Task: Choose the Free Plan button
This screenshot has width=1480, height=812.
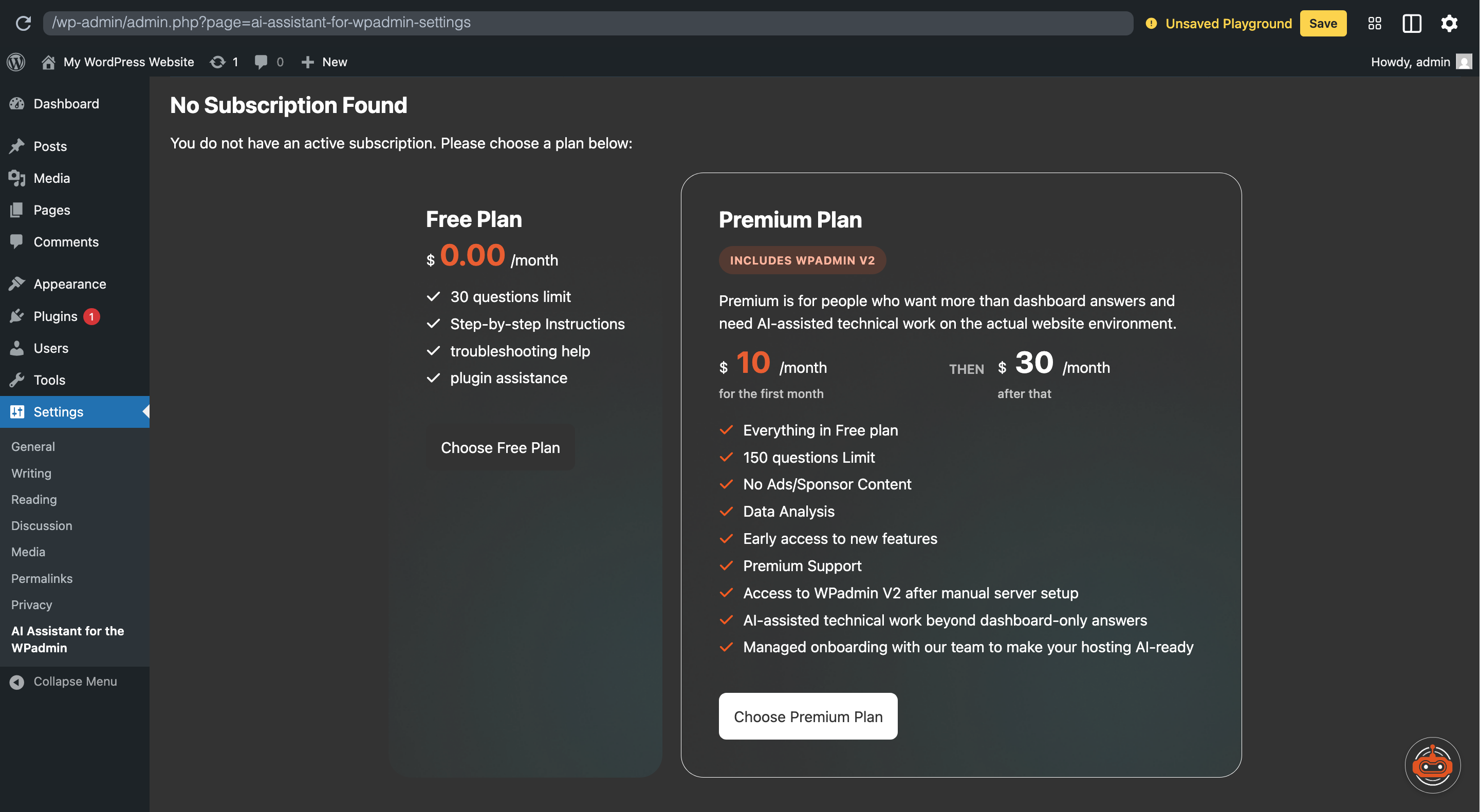Action: (500, 447)
